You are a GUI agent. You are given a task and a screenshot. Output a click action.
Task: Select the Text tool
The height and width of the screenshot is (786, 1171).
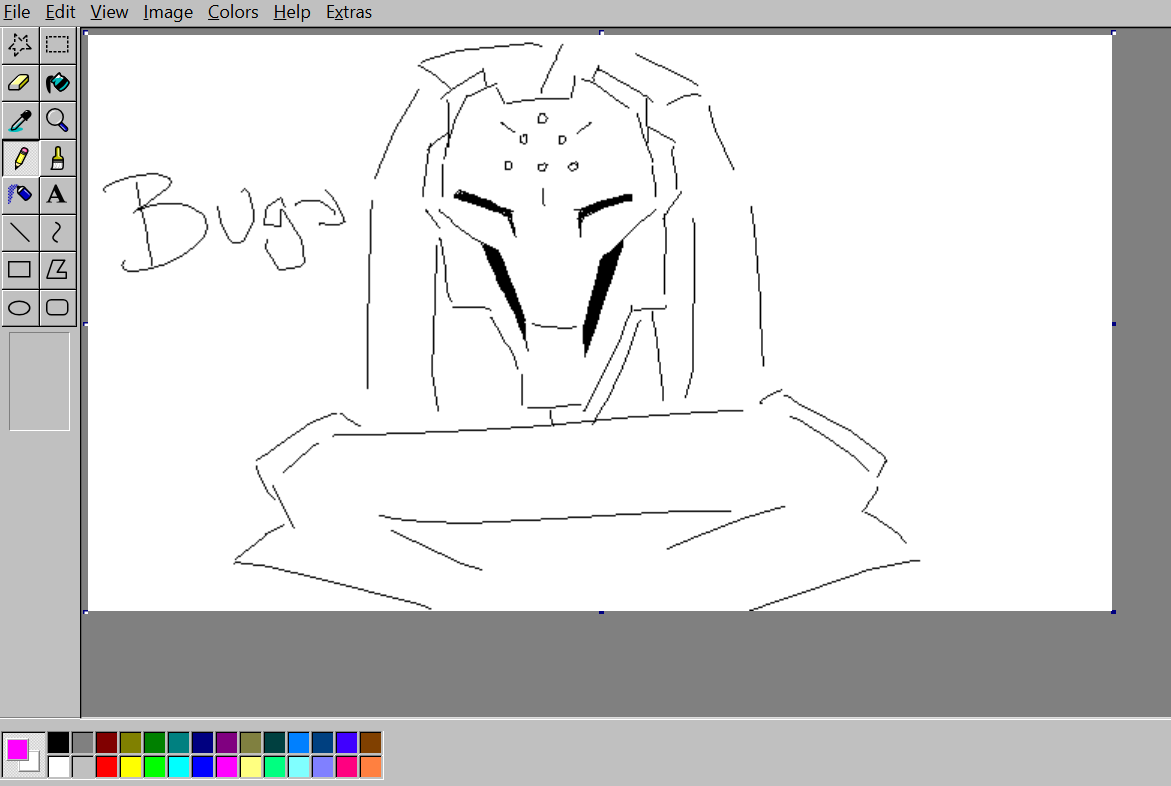58,195
